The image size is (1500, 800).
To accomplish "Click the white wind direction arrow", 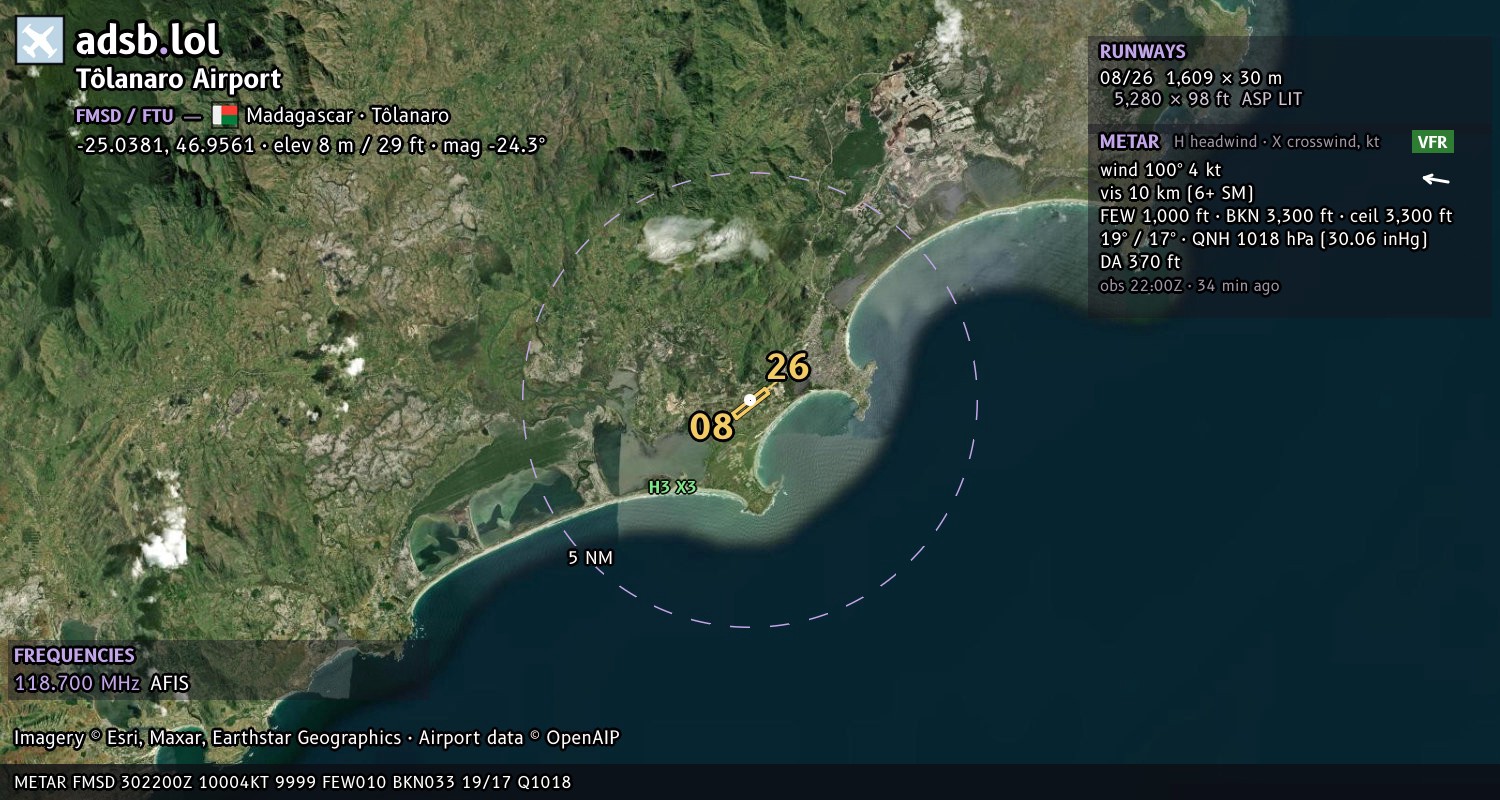I will point(1436,180).
